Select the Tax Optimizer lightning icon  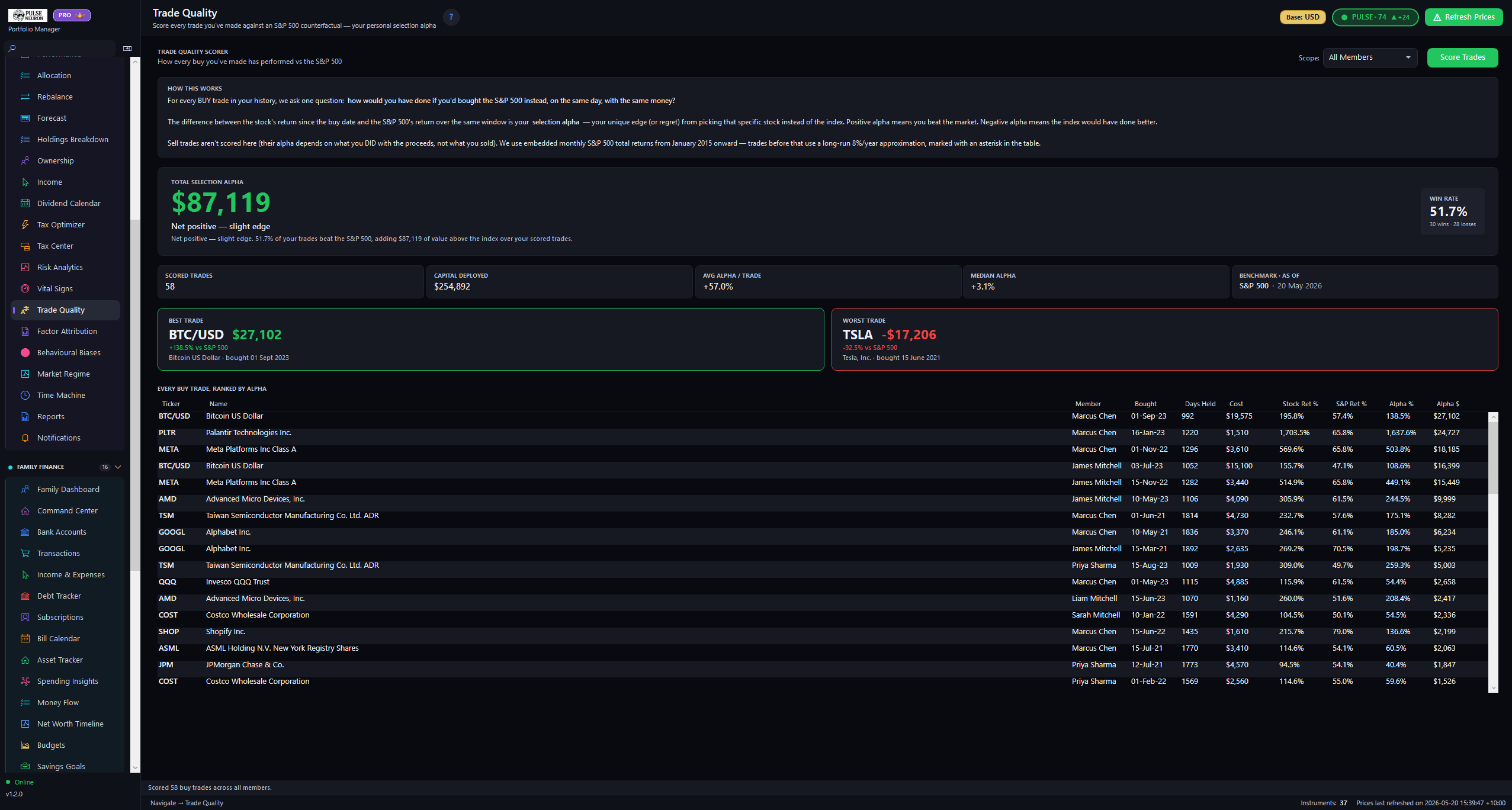(x=25, y=224)
